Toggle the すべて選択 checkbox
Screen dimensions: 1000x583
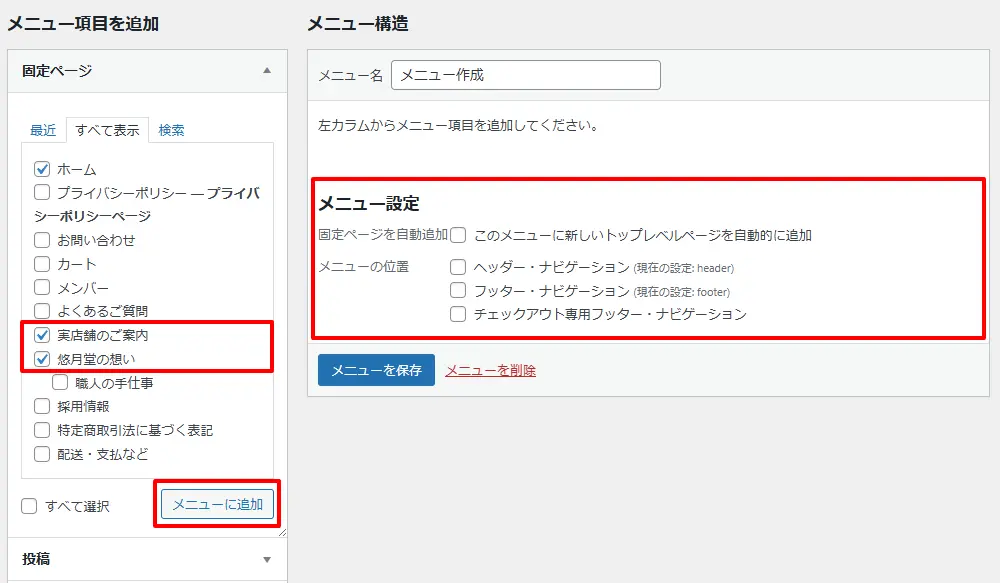pyautogui.click(x=30, y=506)
